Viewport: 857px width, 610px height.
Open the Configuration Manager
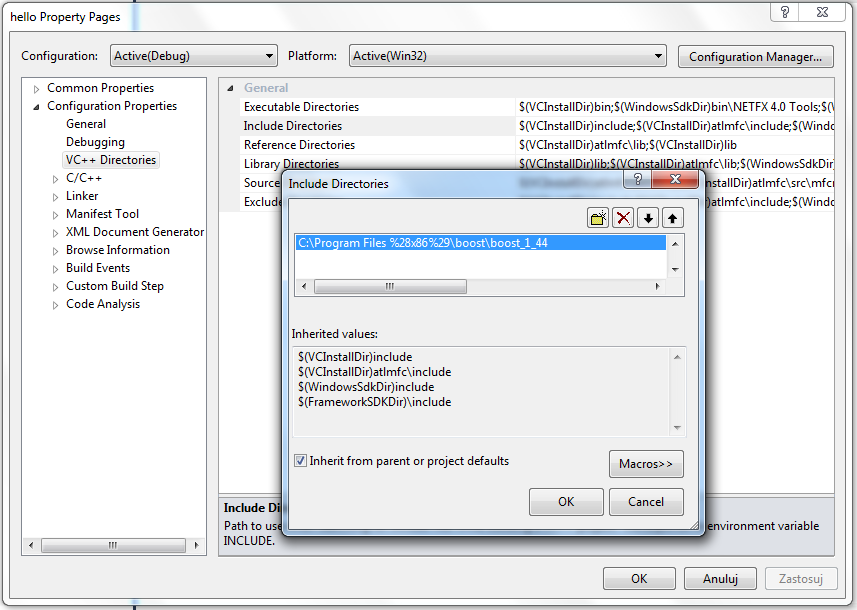click(755, 57)
